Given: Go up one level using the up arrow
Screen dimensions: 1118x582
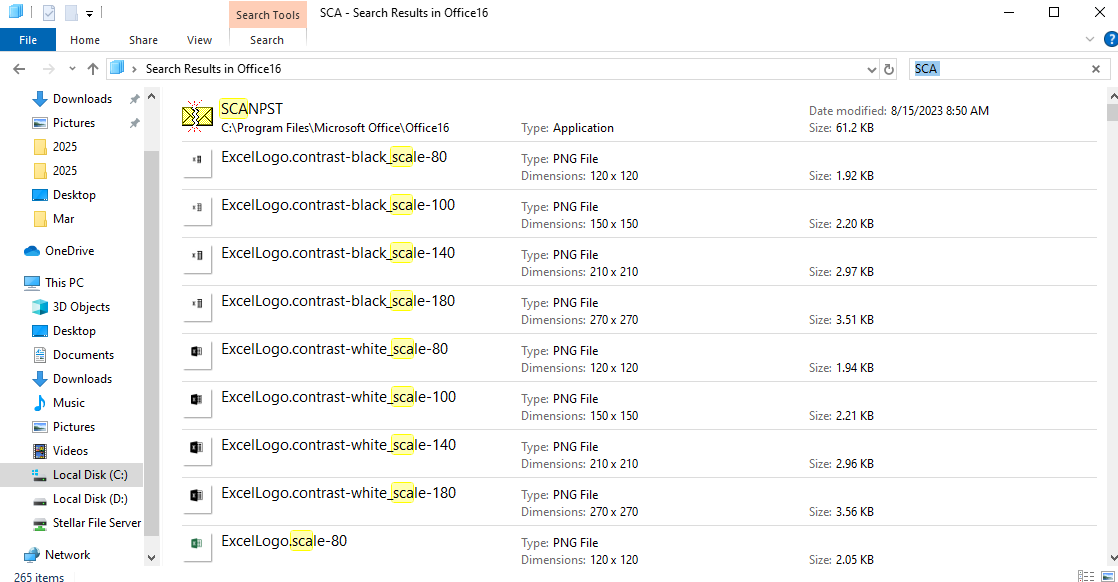Looking at the screenshot, I should tap(93, 68).
